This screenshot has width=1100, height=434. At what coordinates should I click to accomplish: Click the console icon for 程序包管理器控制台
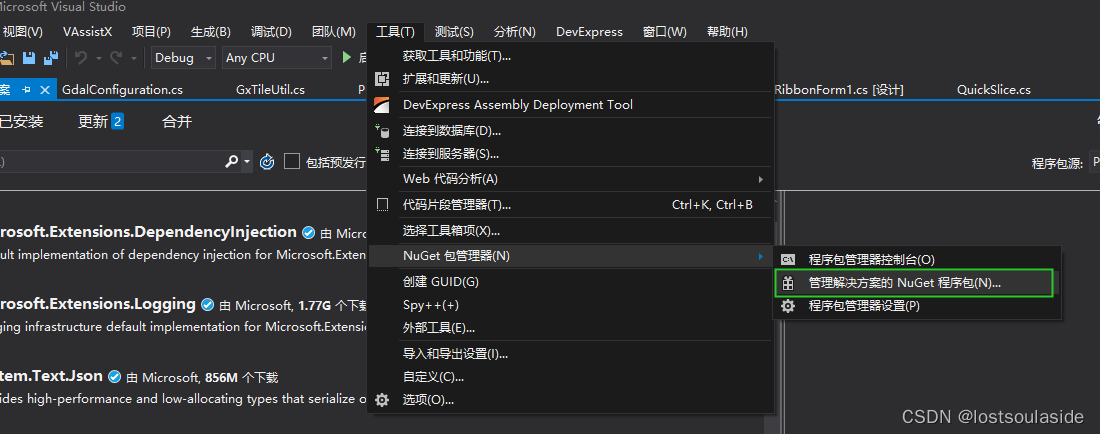[x=788, y=260]
